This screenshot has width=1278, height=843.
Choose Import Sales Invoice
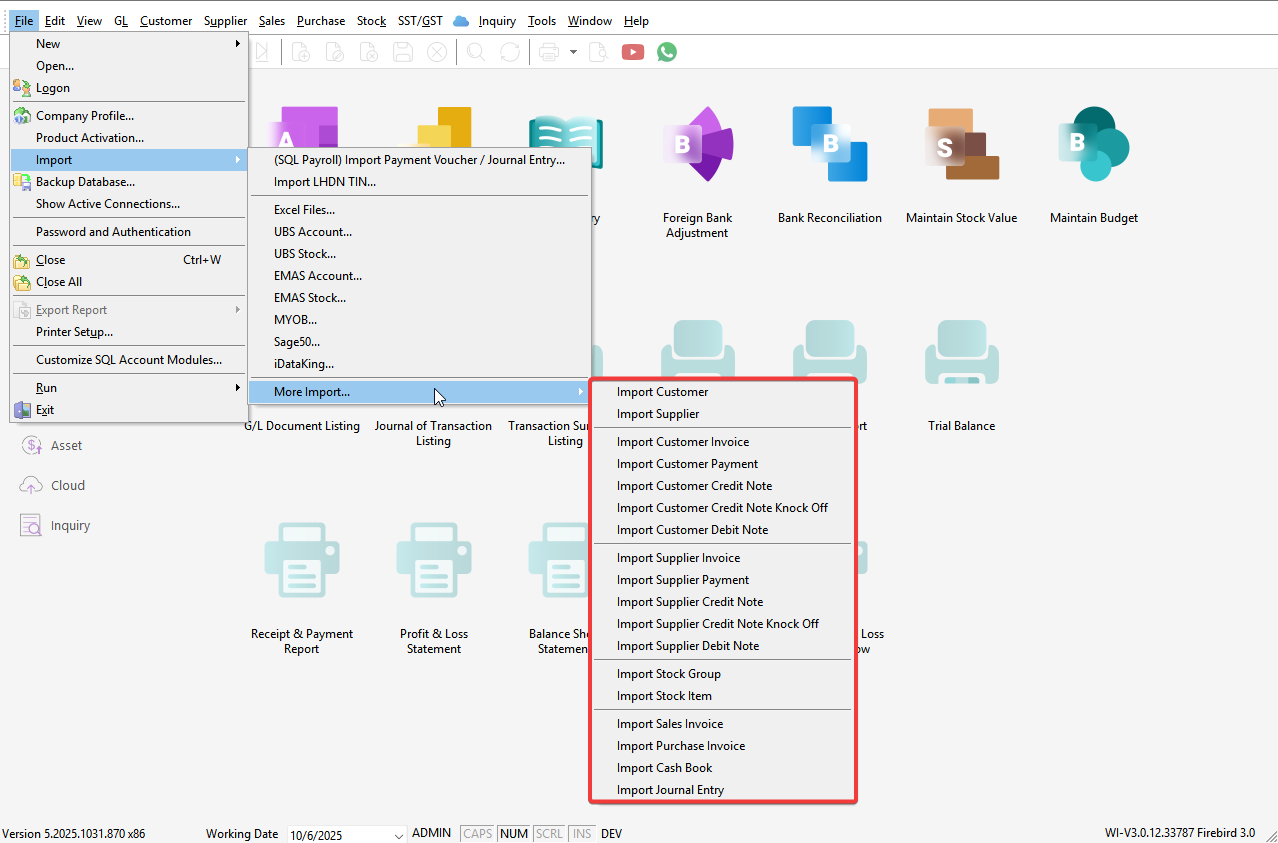pos(722,724)
